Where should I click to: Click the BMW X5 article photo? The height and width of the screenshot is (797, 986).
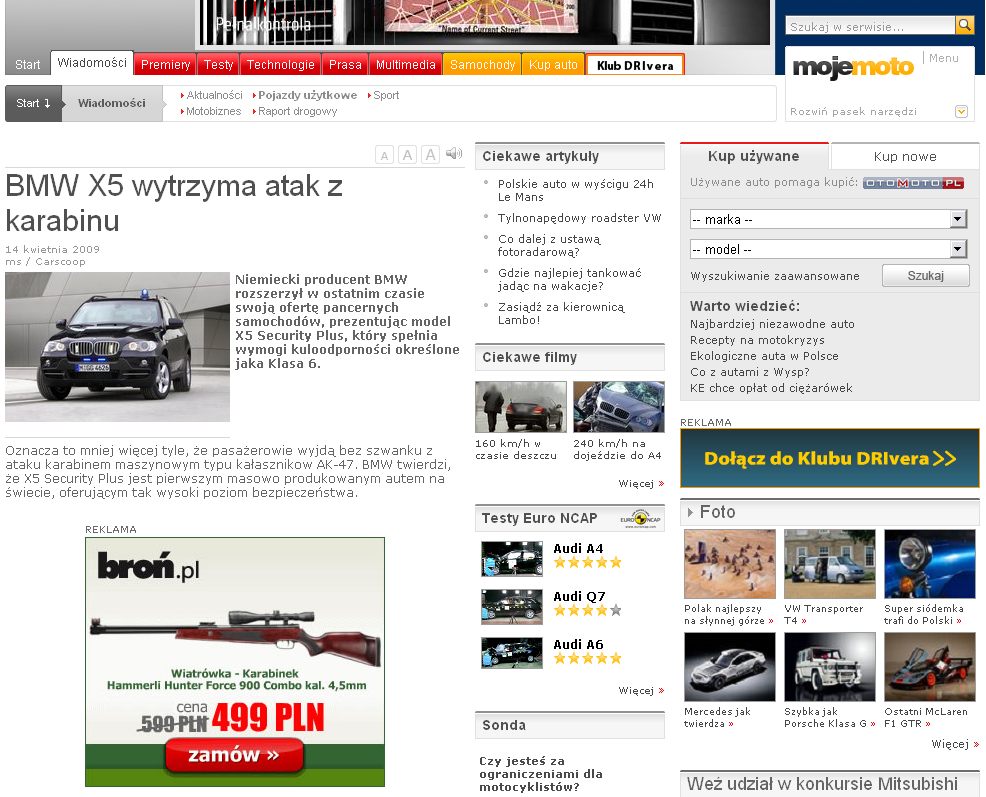[118, 347]
